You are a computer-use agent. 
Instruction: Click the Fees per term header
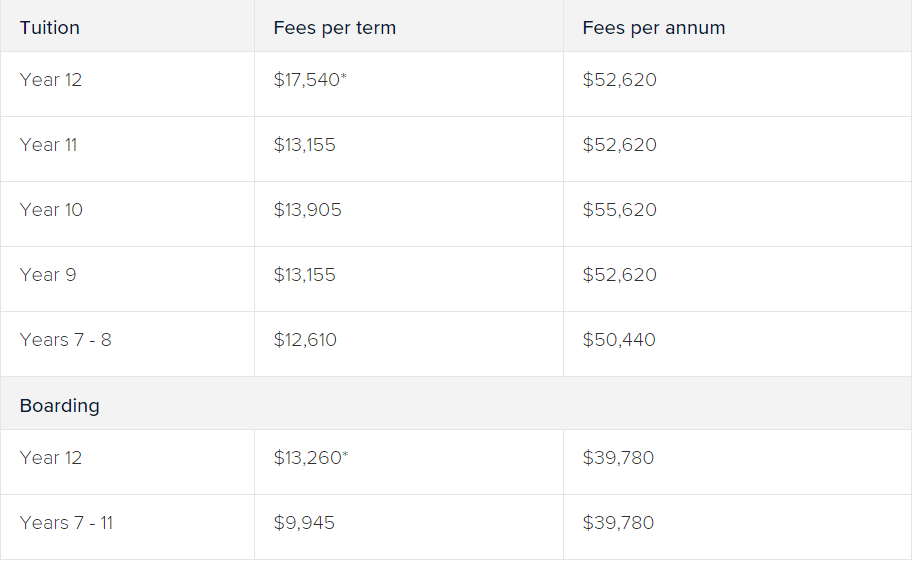[335, 28]
